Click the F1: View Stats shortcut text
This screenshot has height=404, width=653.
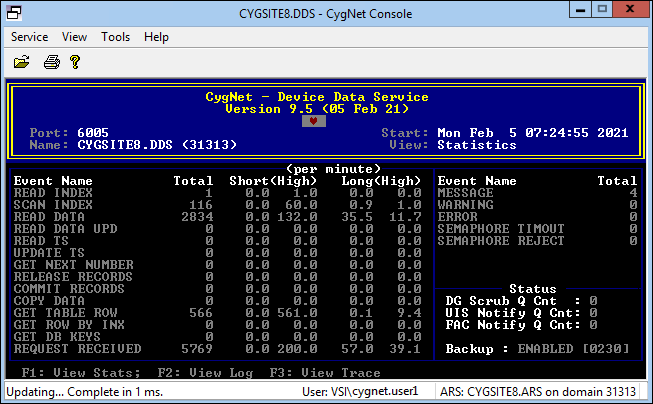81,373
